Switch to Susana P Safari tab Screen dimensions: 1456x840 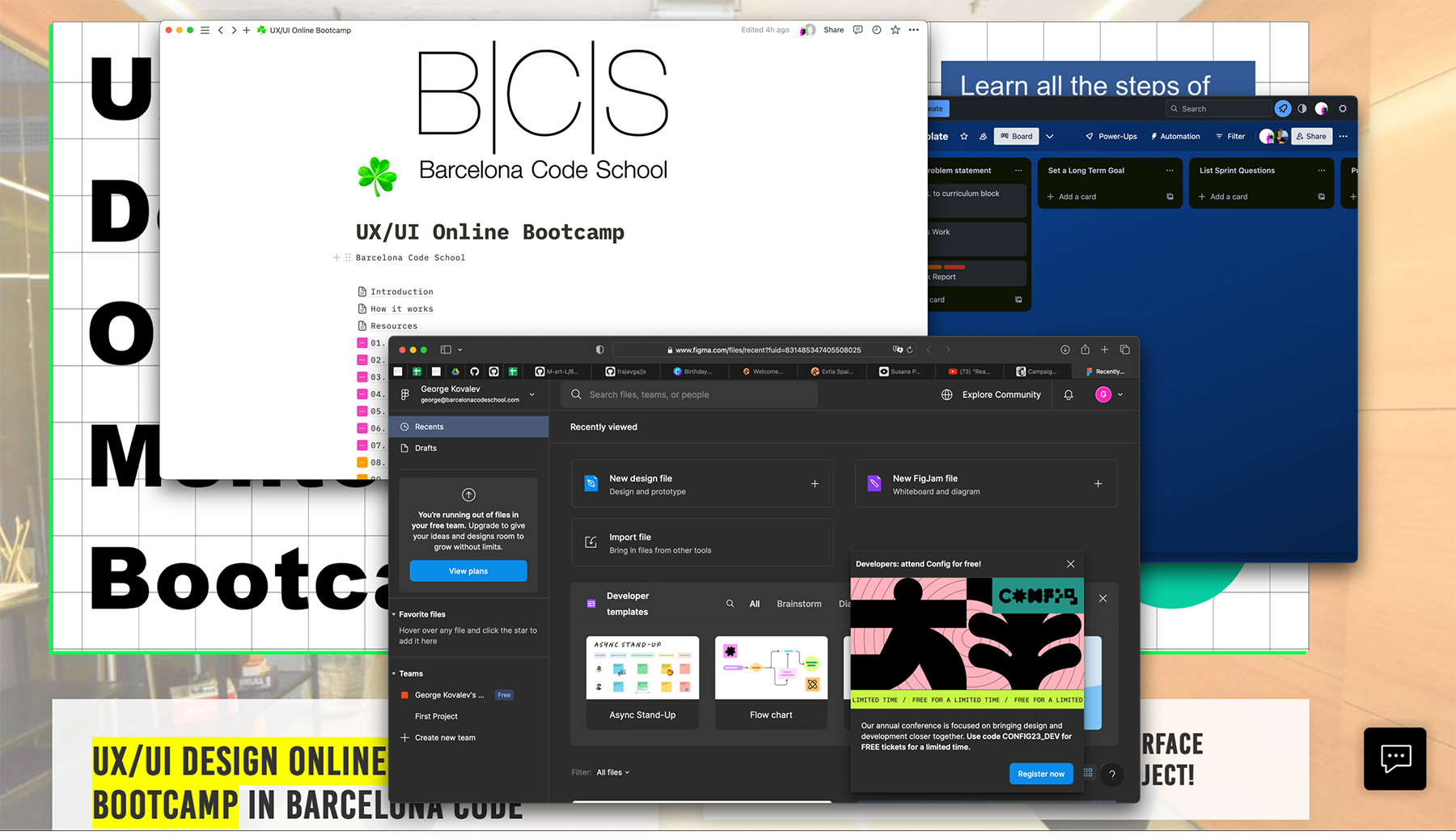point(900,371)
